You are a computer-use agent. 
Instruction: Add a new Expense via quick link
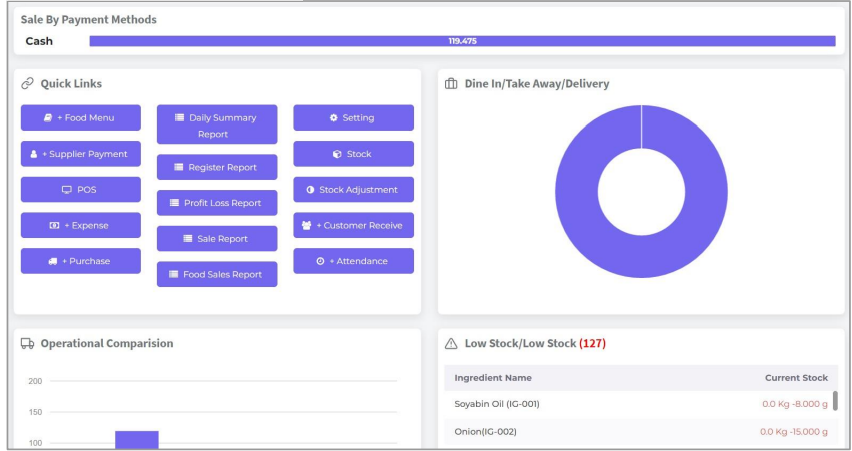pos(80,225)
